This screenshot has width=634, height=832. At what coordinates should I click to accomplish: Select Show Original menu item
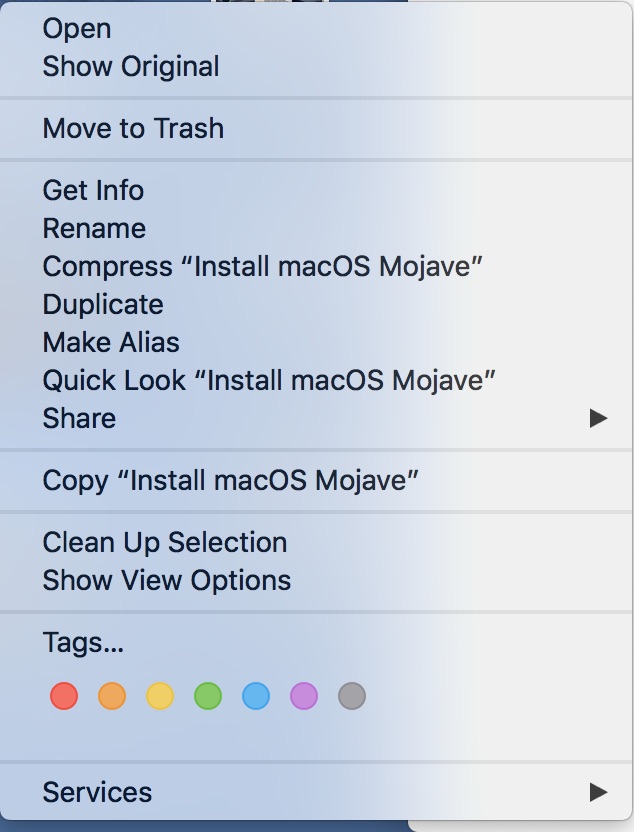[131, 67]
